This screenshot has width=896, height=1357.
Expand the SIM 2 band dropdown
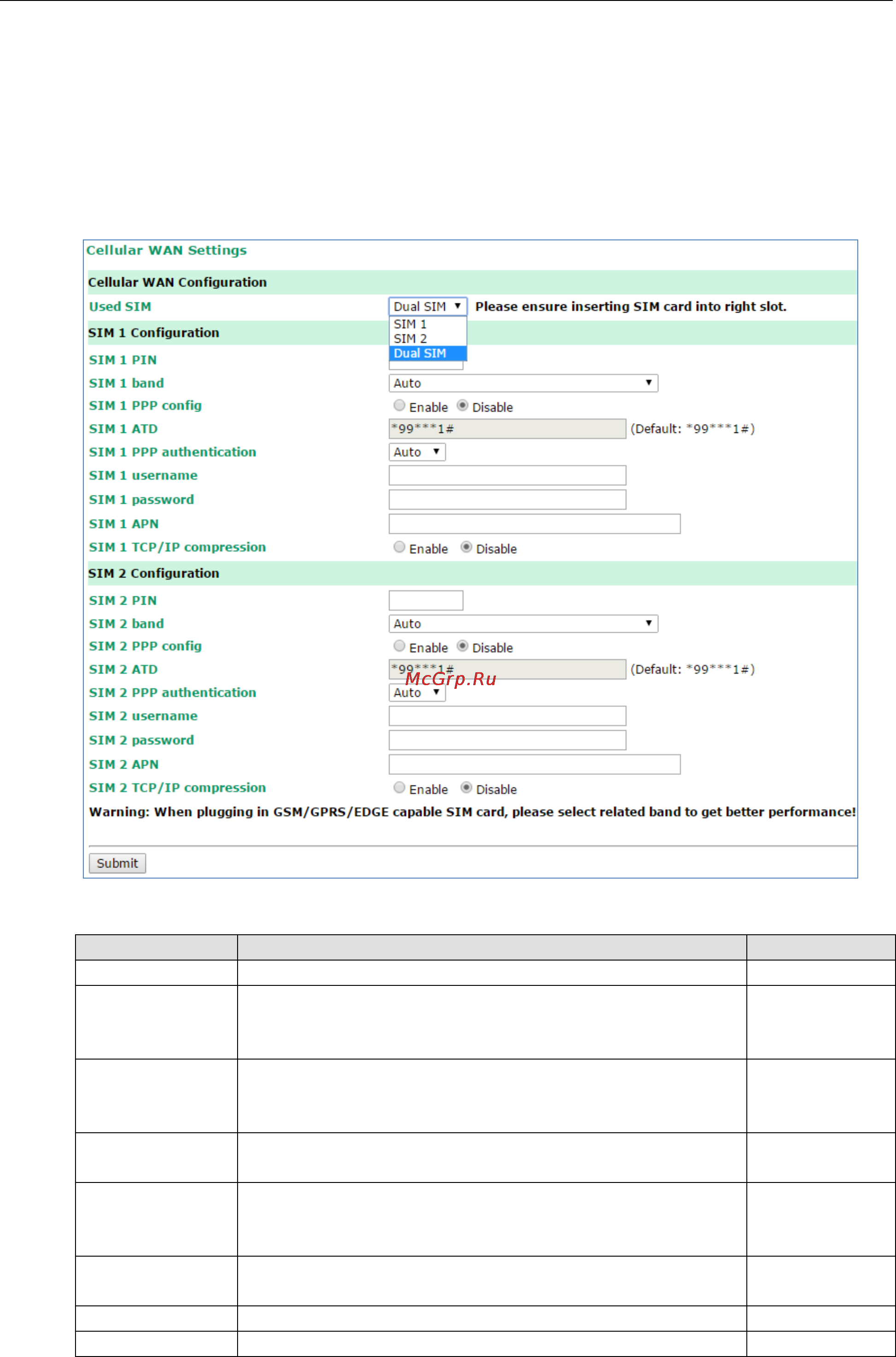click(523, 623)
